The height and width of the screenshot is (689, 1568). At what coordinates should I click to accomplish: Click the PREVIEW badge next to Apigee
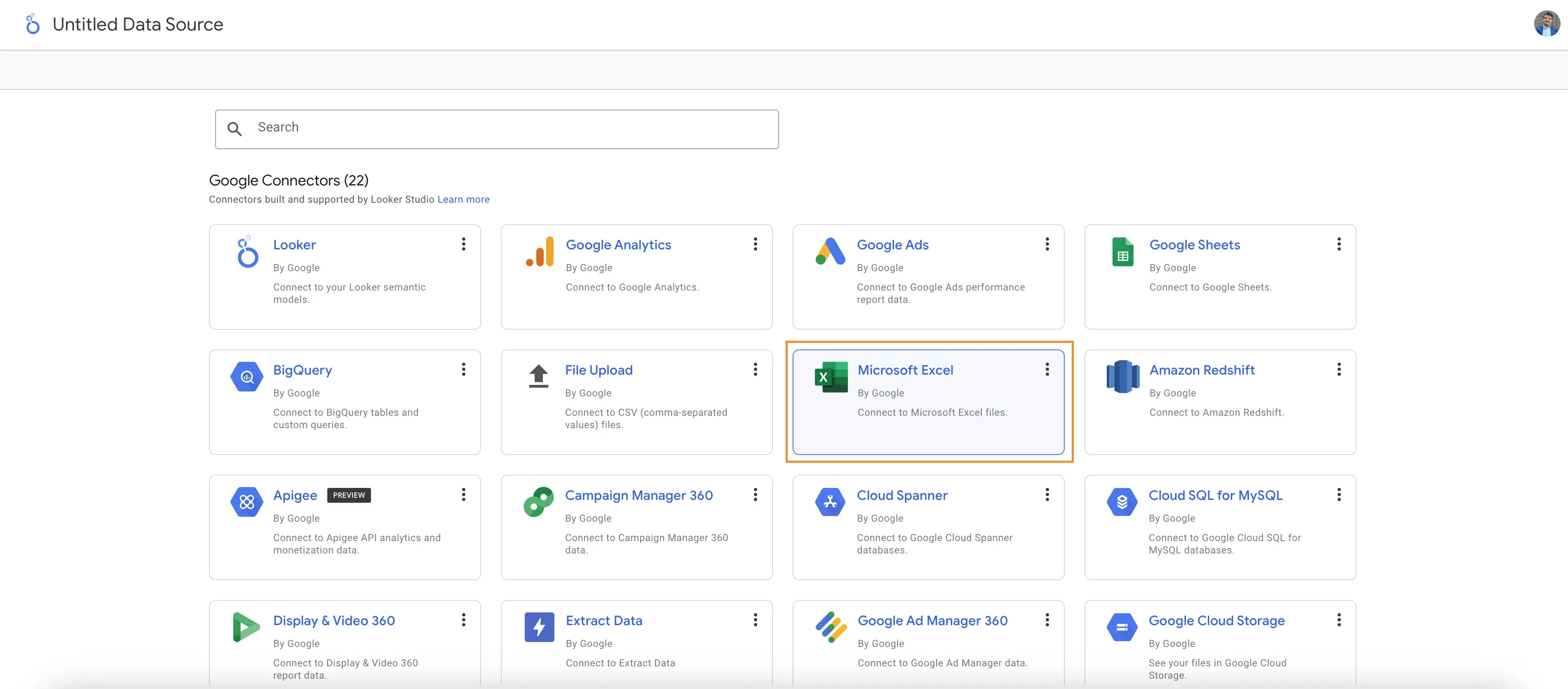click(349, 495)
